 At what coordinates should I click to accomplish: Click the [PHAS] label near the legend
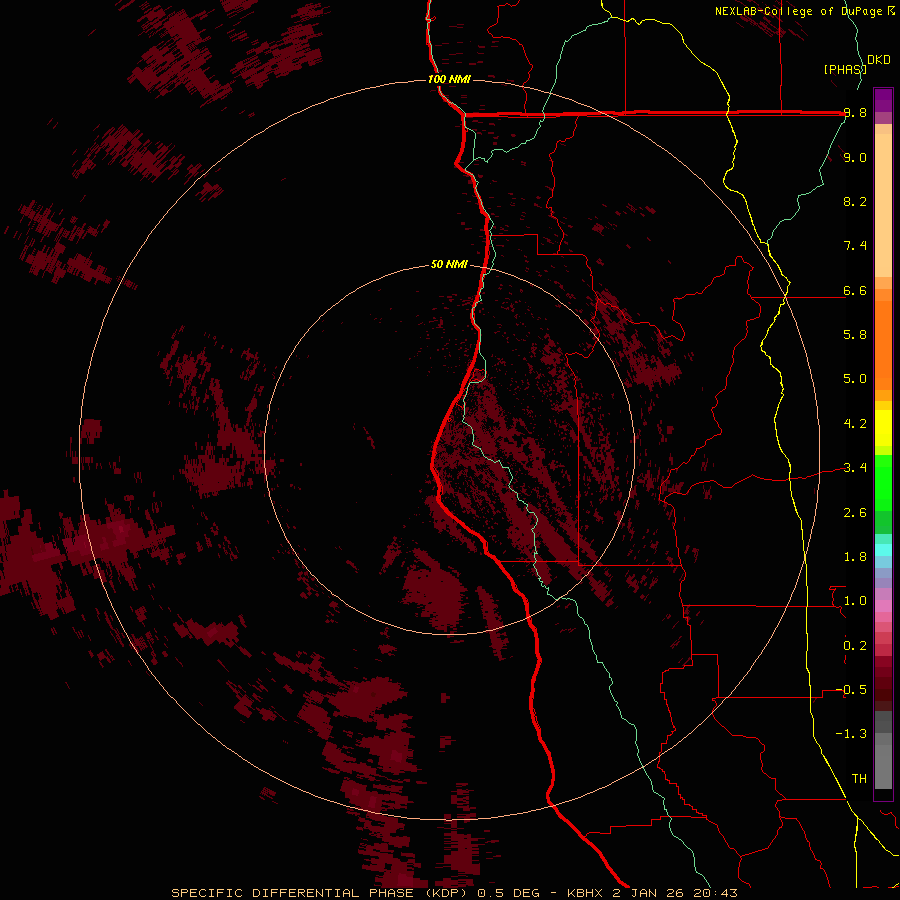pyautogui.click(x=845, y=69)
